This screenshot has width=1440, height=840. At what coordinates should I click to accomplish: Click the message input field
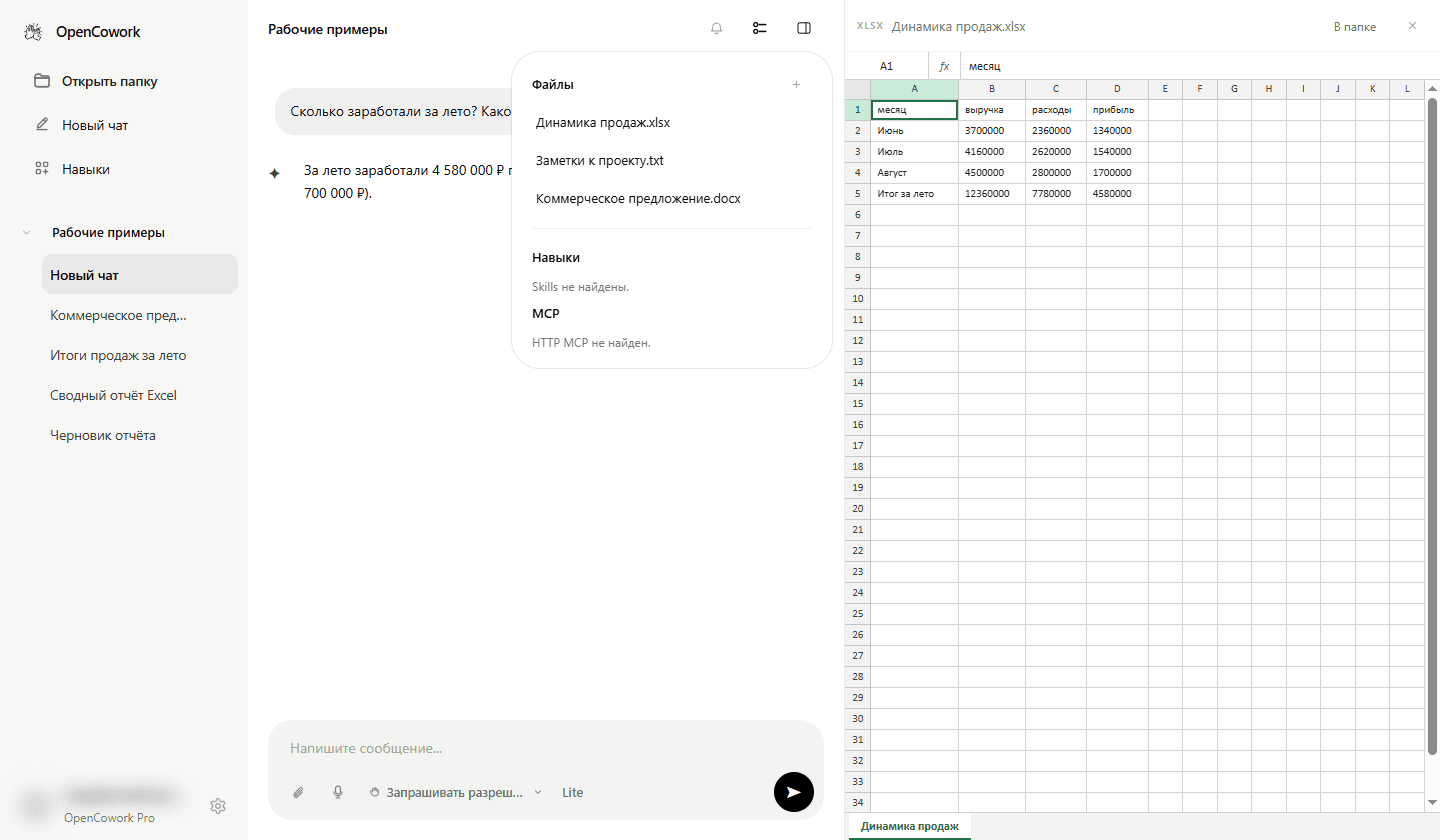(546, 748)
